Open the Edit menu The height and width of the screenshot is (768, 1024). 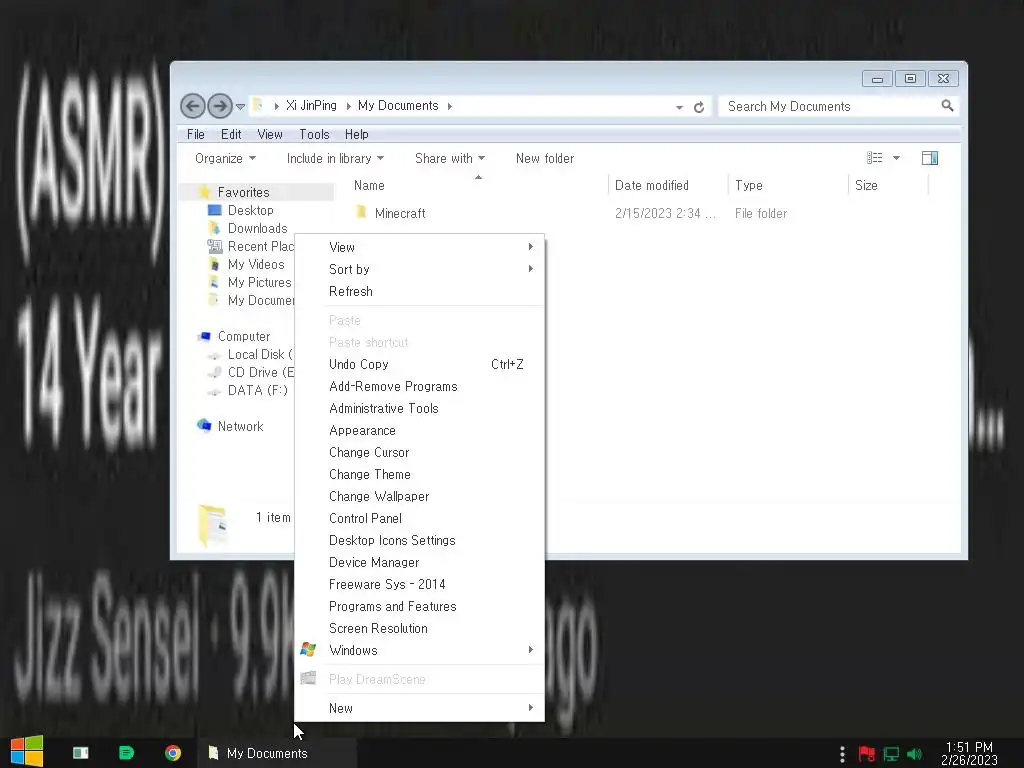[231, 134]
